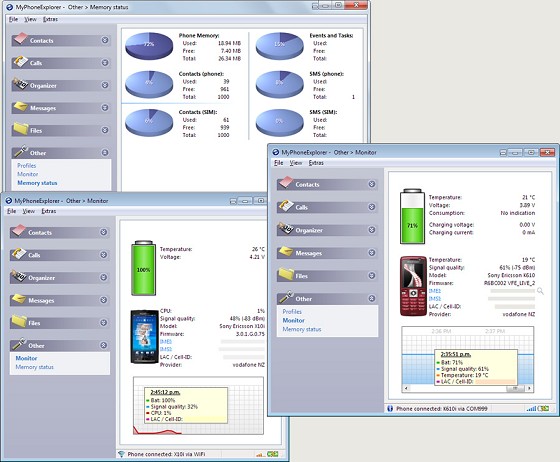
Task: Open Monitor in Memory status window sidebar
Action: [28, 174]
